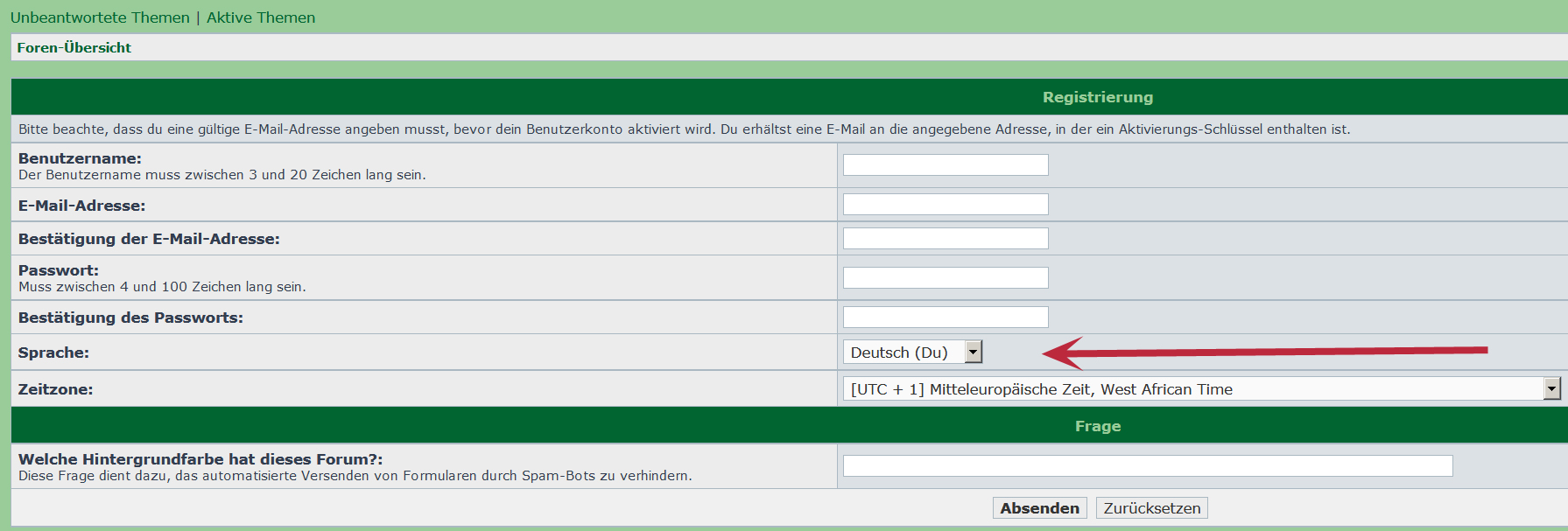Viewport: 1568px width, 531px height.
Task: Click the Registrierung section header
Action: tap(1097, 97)
